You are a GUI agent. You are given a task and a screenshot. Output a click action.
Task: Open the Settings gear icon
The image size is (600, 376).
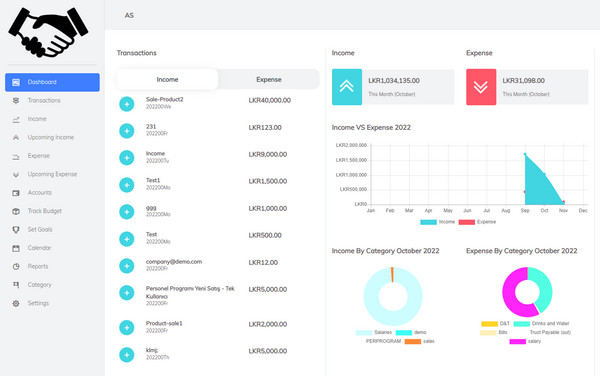16,303
